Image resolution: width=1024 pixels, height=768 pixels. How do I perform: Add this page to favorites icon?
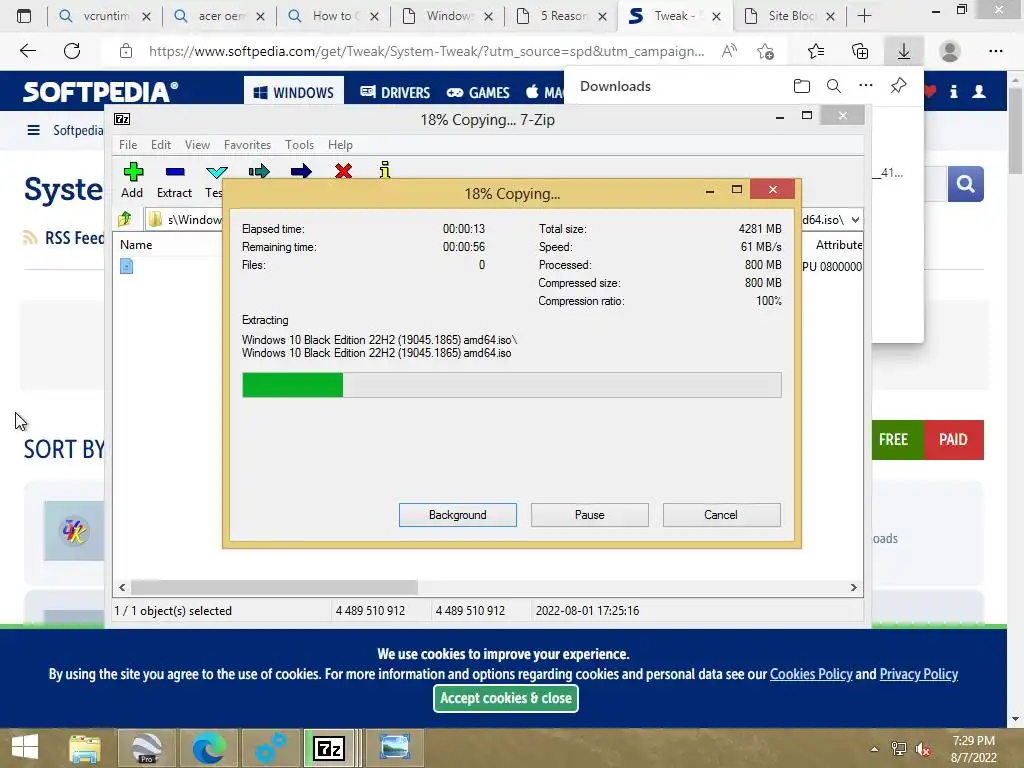(x=765, y=51)
